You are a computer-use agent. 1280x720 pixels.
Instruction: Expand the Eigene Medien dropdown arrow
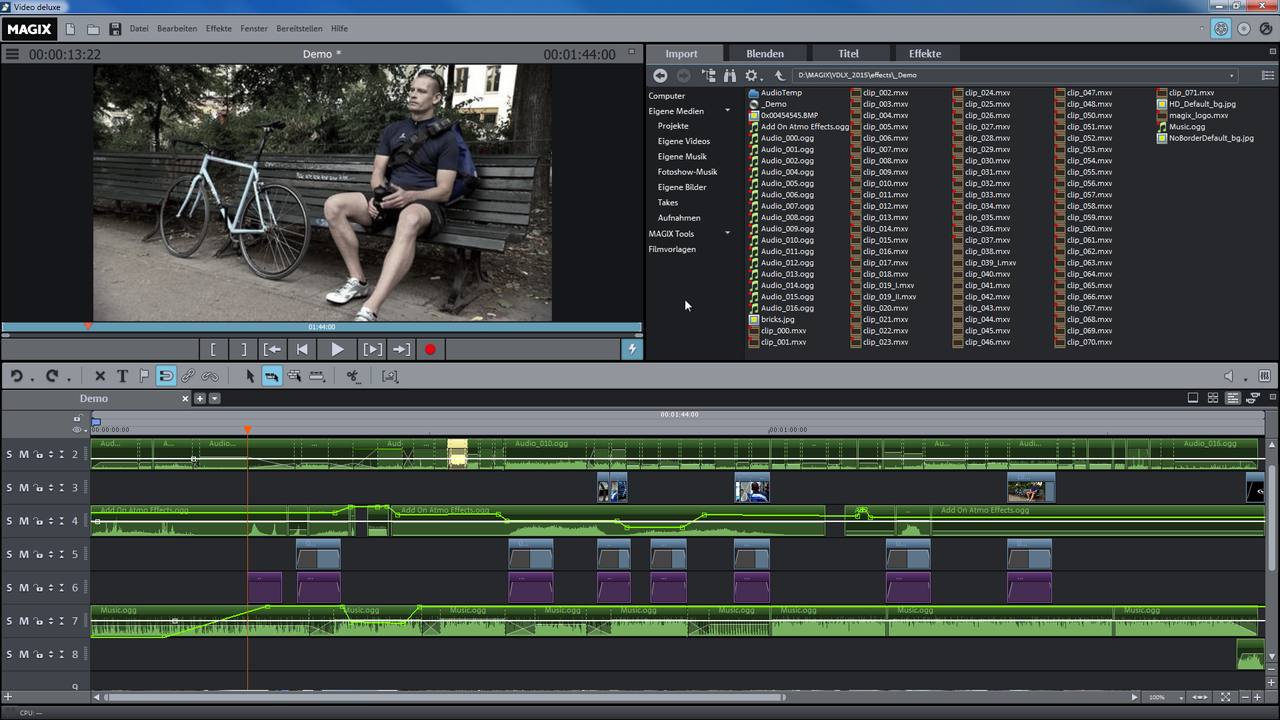tap(727, 111)
